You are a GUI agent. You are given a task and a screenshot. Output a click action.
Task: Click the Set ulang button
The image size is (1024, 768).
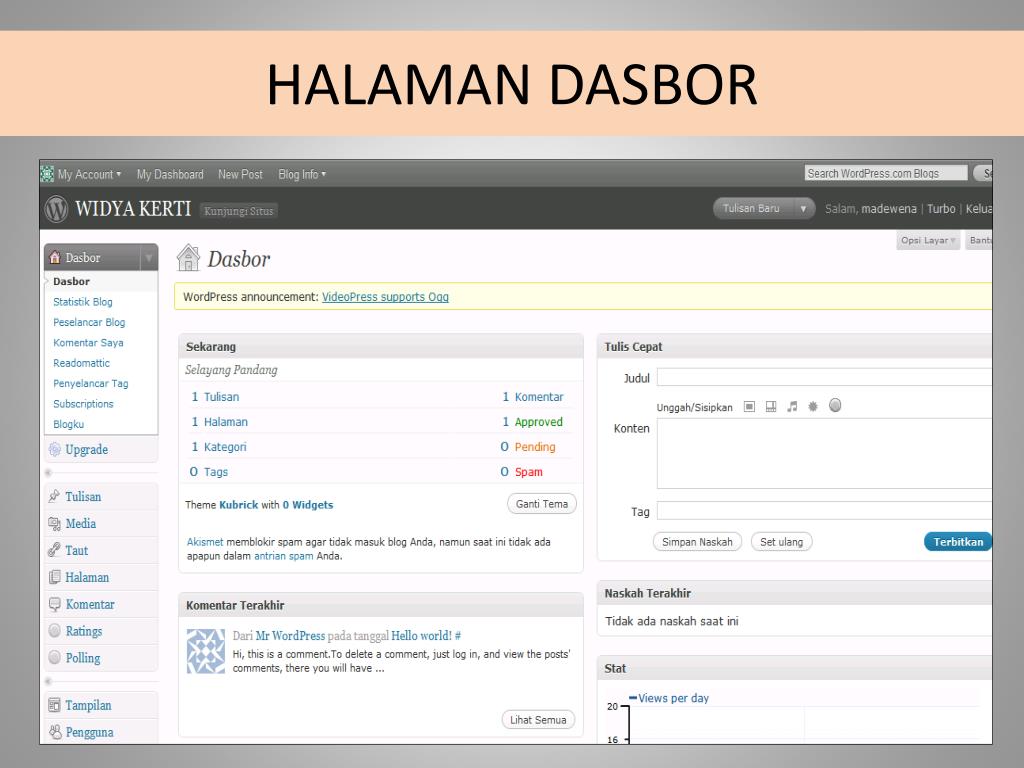pyautogui.click(x=782, y=542)
